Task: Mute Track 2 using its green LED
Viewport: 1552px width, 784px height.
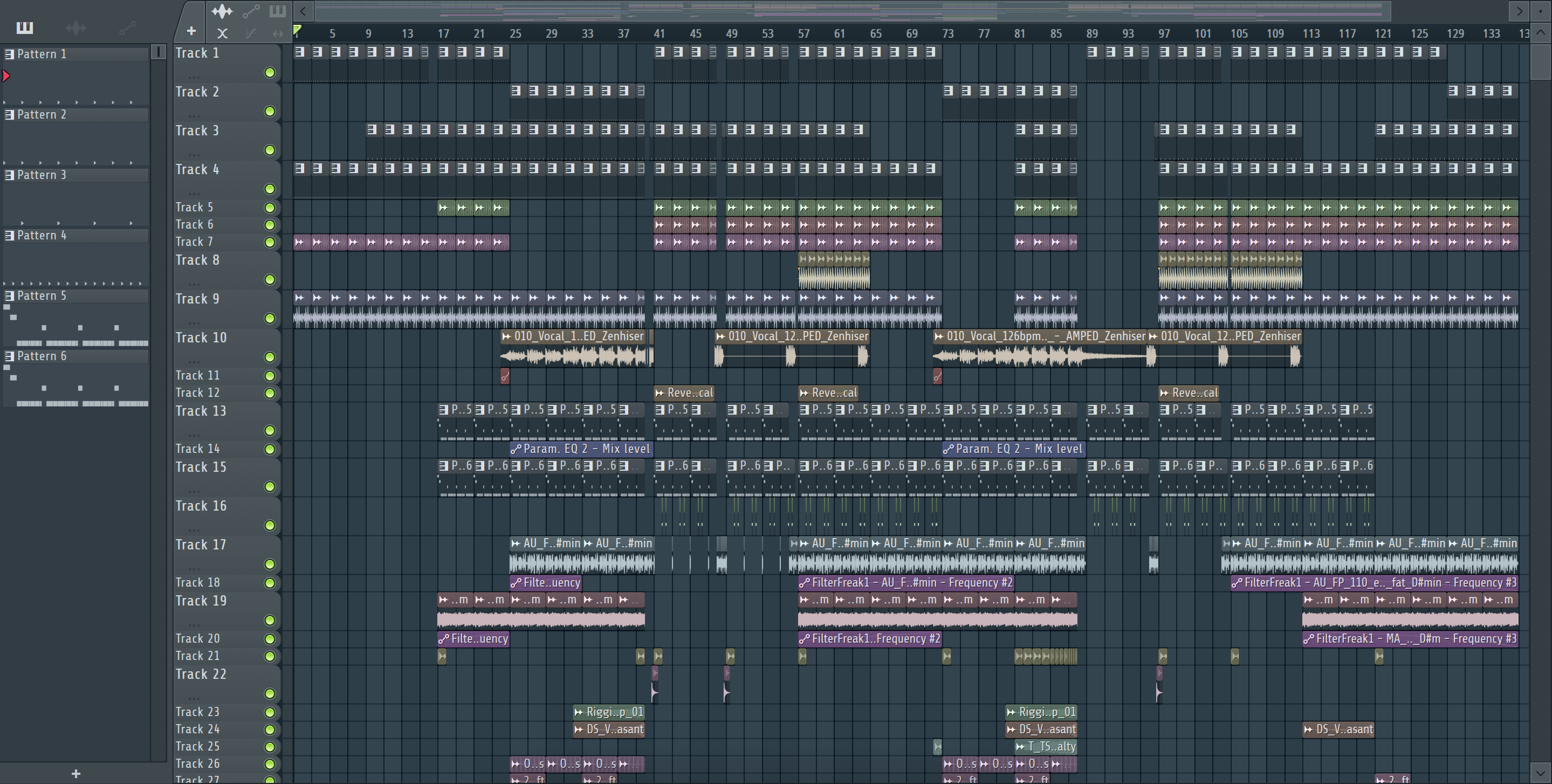Action: click(x=270, y=112)
